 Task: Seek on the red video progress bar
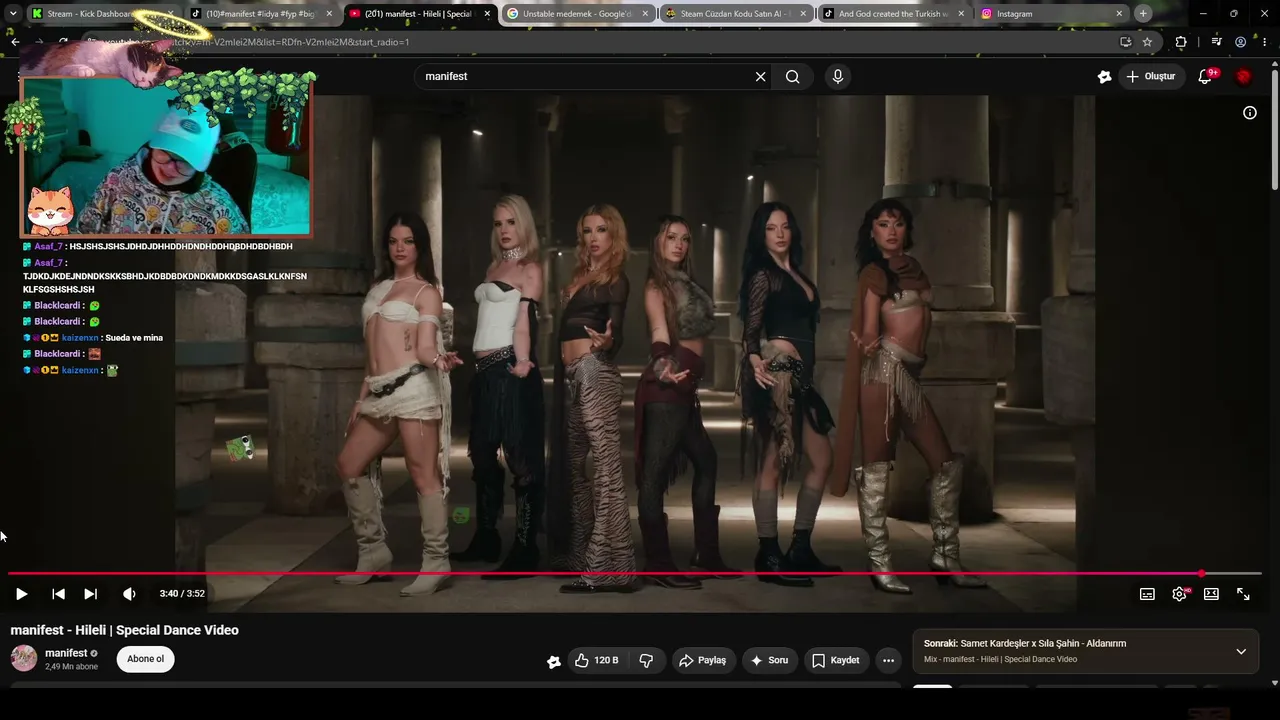click(635, 574)
